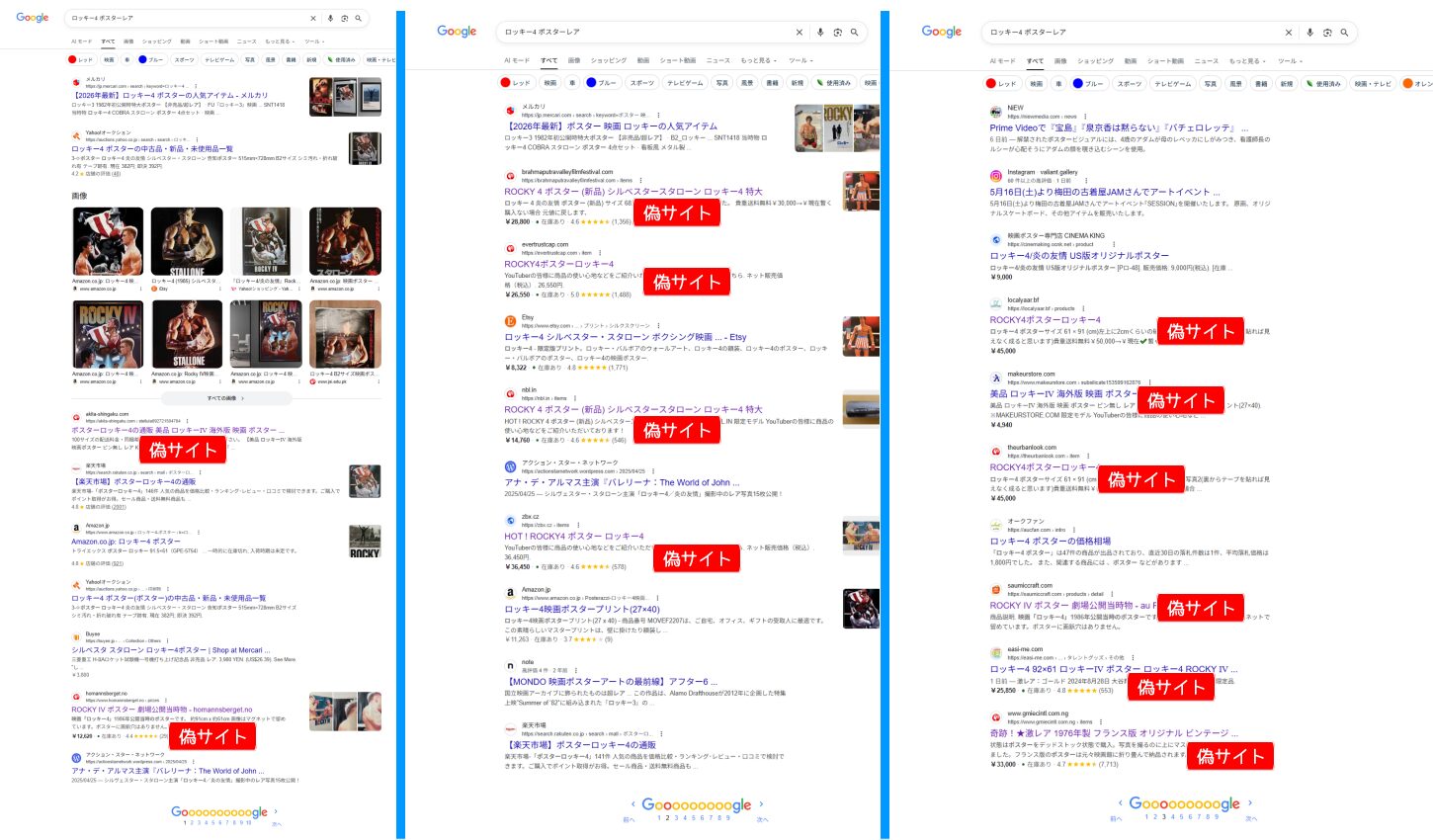This screenshot has width=1433, height=840.
Task: Open Google Lens image search on the left page
Action: 344,18
